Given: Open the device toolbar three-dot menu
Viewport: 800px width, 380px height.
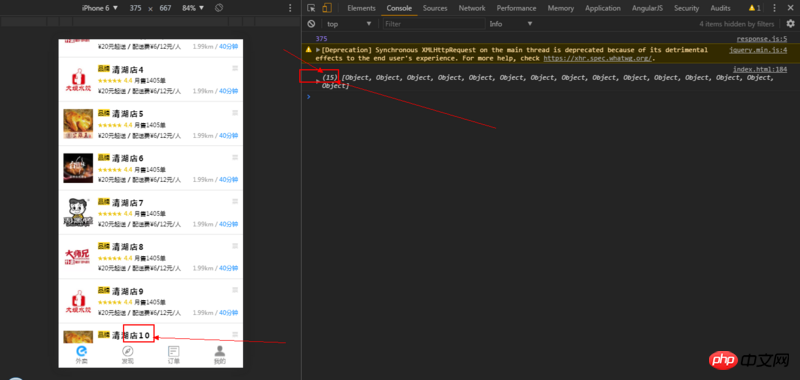Looking at the screenshot, I should pyautogui.click(x=290, y=8).
